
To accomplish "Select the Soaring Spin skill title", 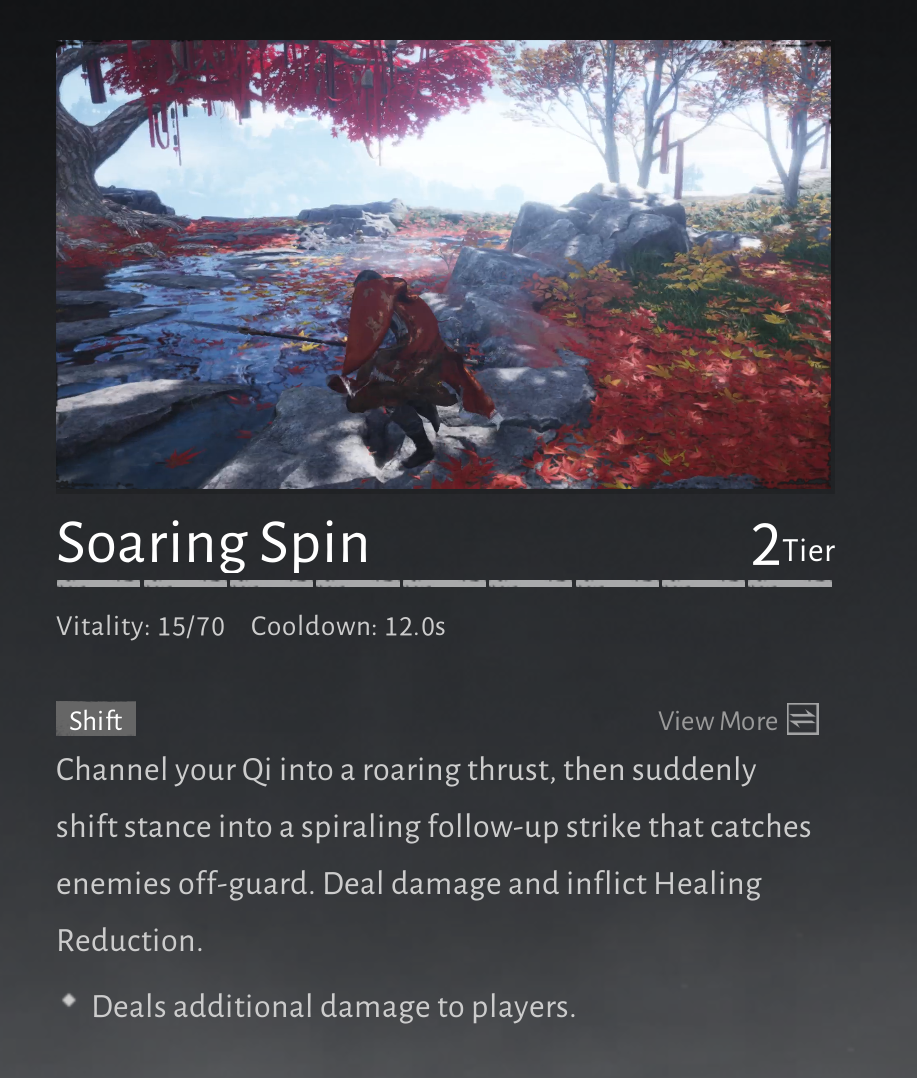I will coord(213,543).
